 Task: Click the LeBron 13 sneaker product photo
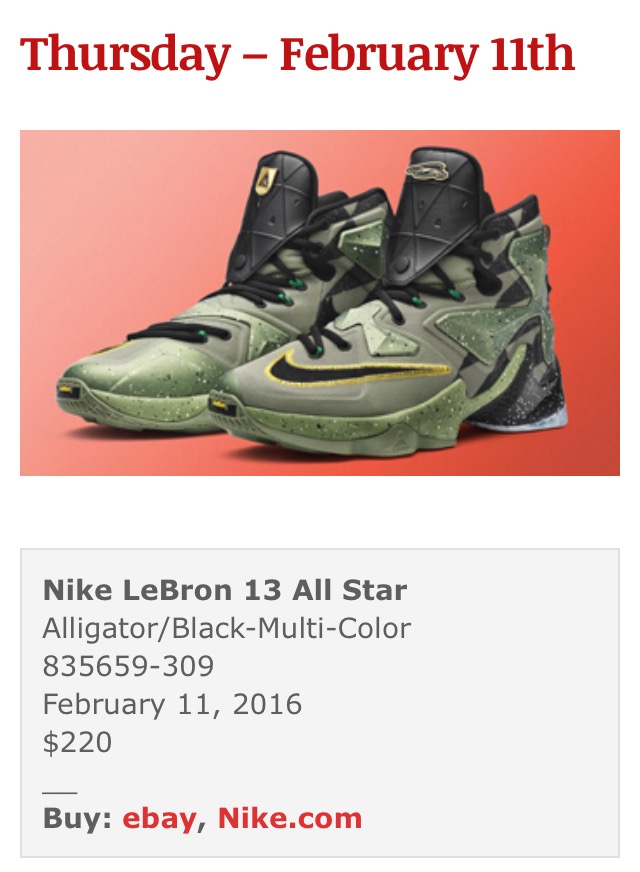tap(320, 303)
